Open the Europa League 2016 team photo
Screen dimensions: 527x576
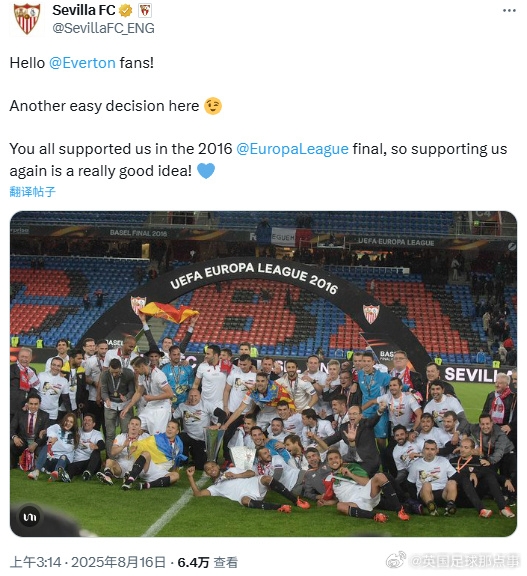(x=263, y=374)
